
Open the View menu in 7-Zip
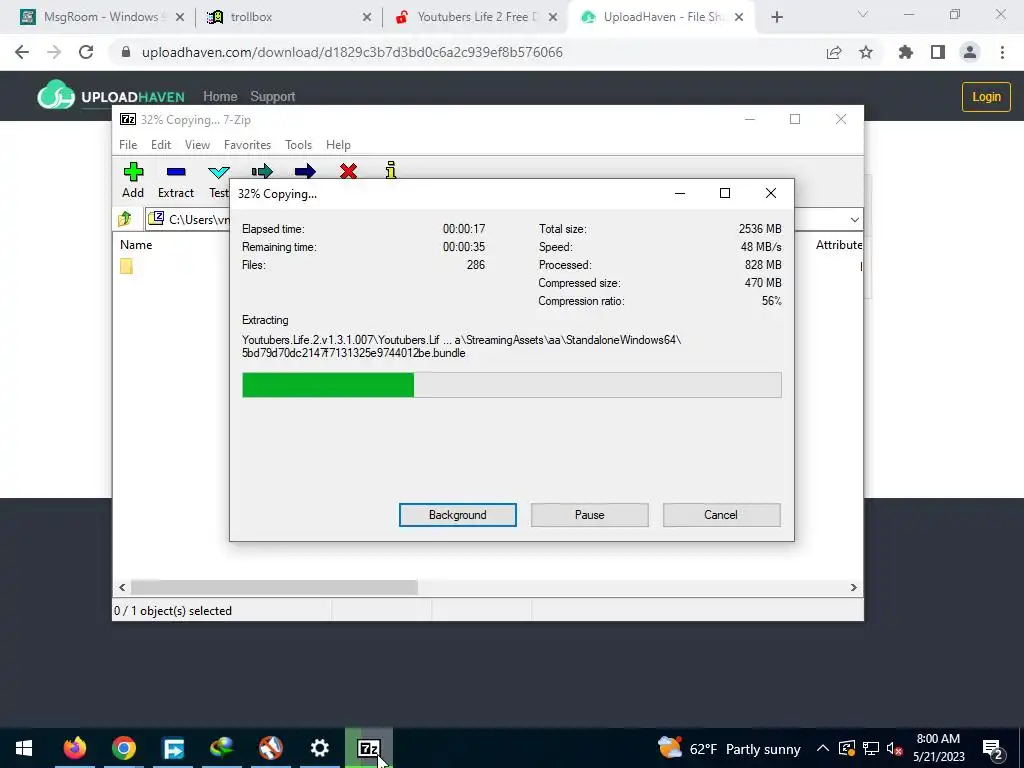tap(197, 145)
